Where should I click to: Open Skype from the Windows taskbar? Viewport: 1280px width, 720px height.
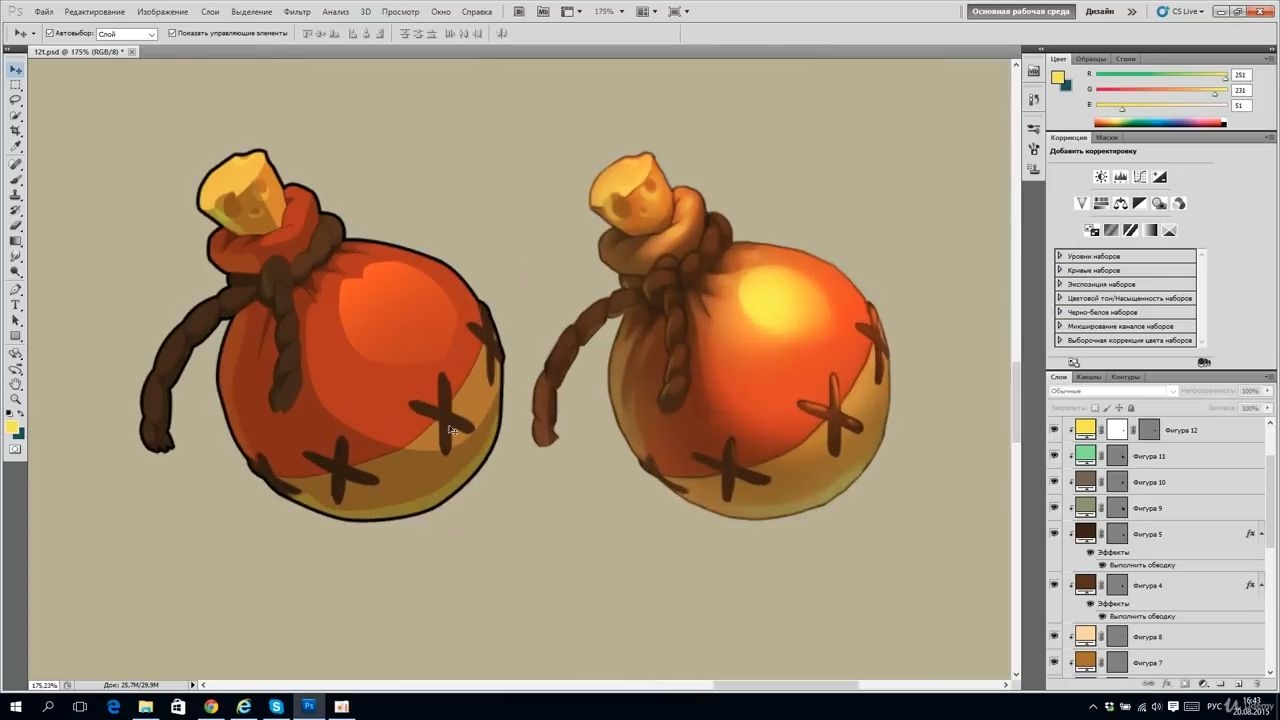(276, 706)
